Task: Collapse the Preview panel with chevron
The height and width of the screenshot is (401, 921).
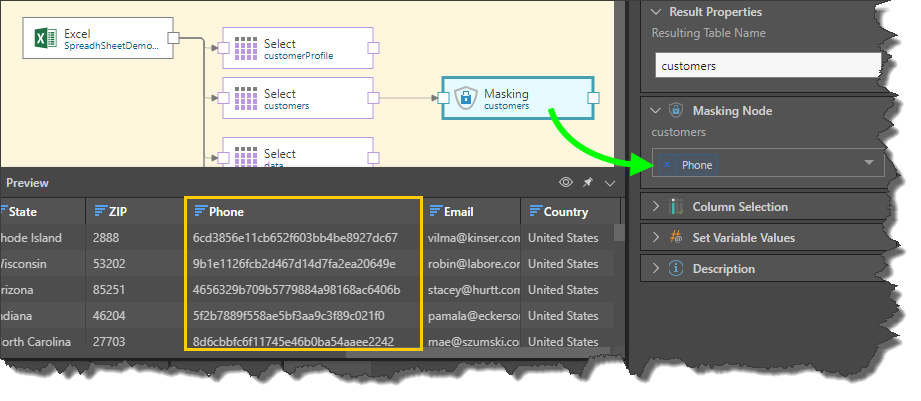Action: point(609,183)
